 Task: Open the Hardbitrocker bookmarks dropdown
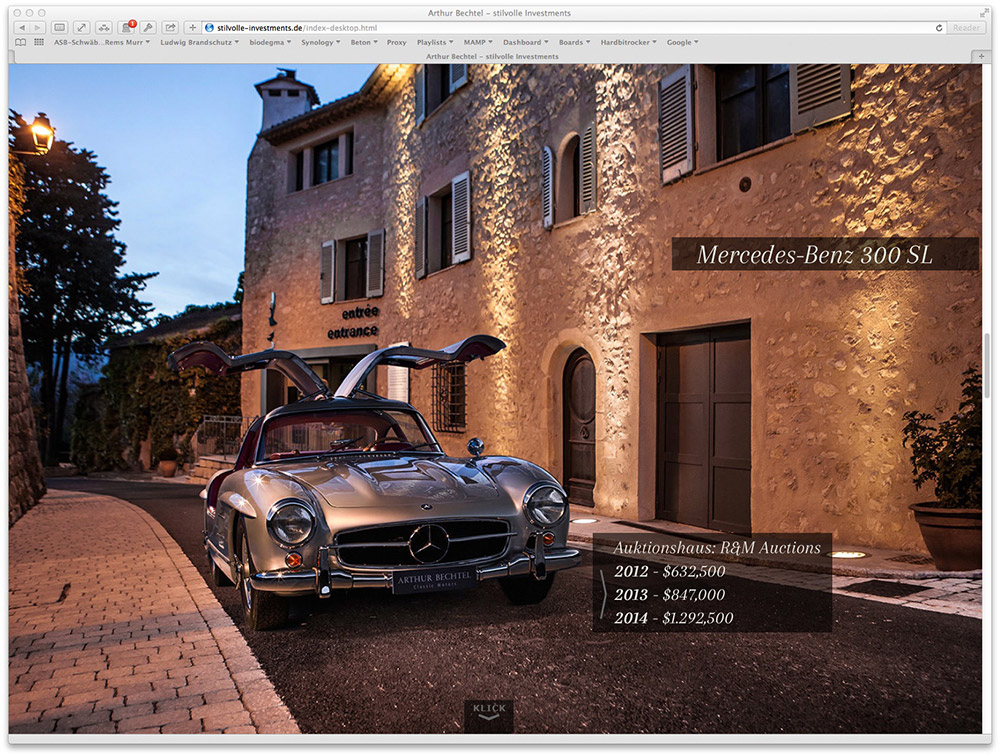(x=628, y=42)
